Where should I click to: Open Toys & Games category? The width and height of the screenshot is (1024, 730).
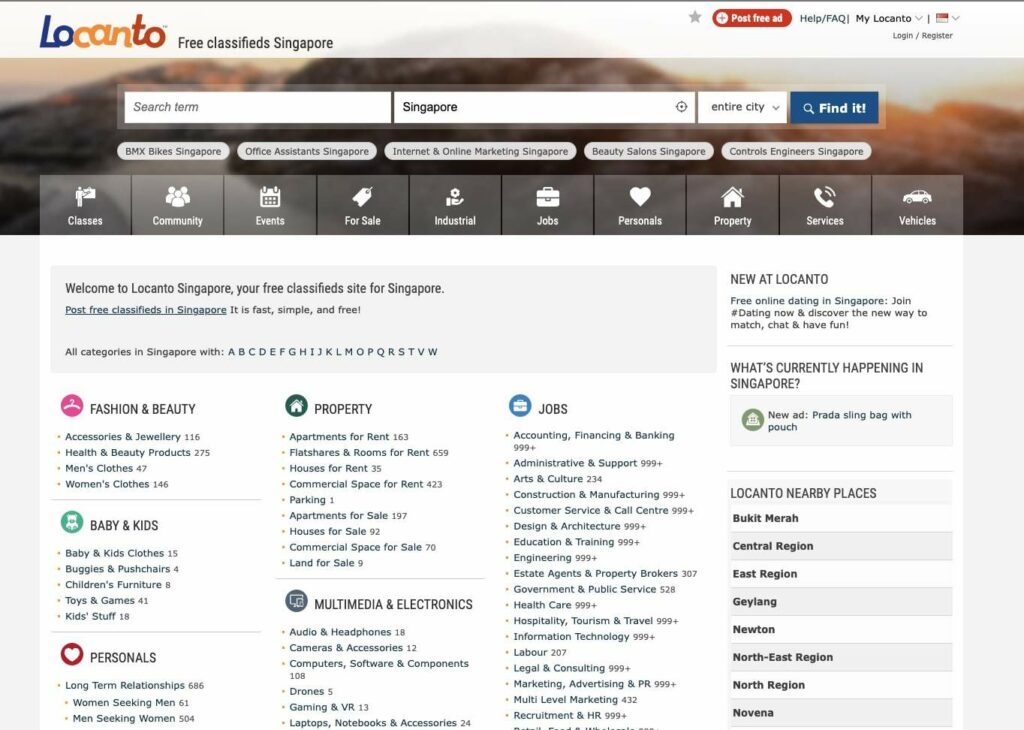click(x=100, y=601)
